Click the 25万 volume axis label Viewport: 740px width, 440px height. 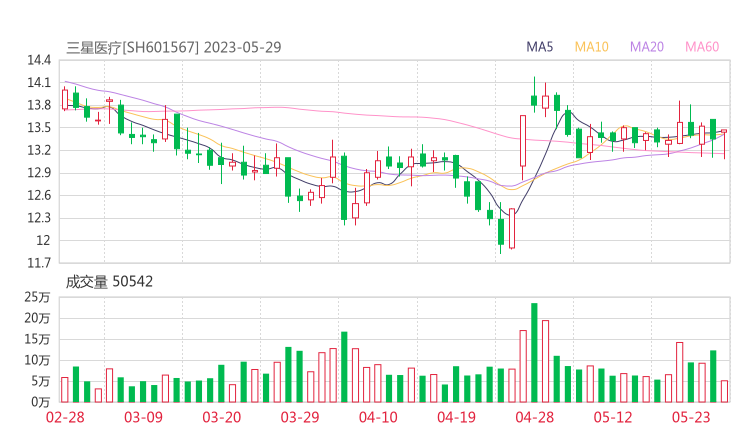pyautogui.click(x=37, y=297)
